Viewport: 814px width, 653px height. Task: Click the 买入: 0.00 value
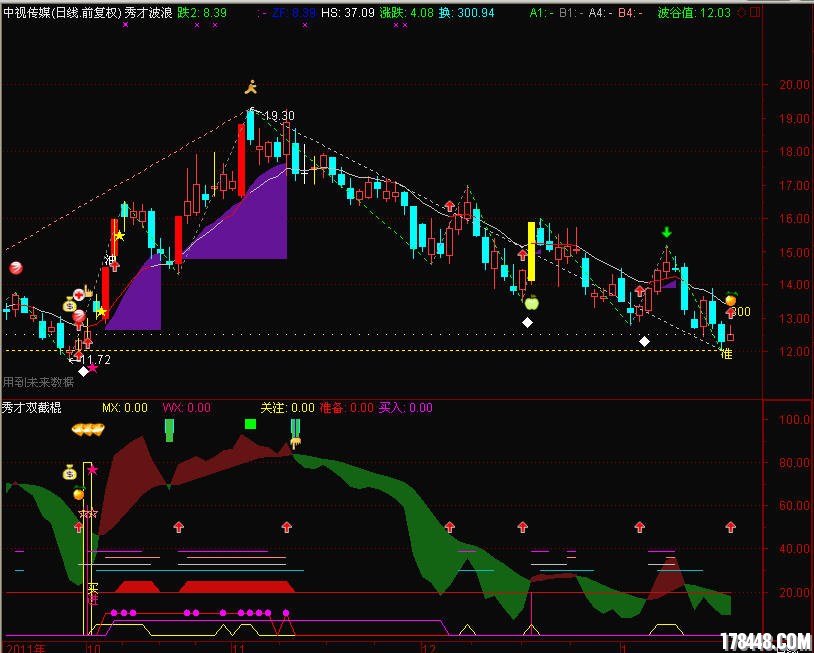405,408
